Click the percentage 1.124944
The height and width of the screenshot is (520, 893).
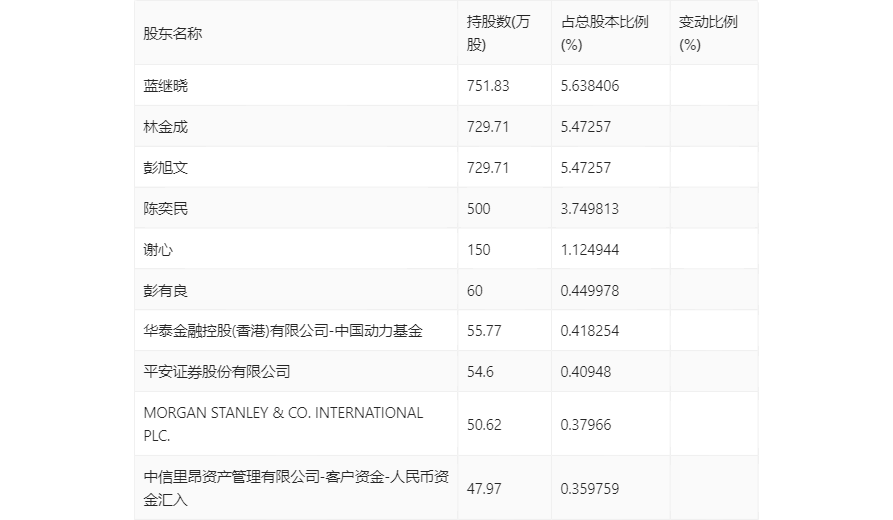point(589,250)
